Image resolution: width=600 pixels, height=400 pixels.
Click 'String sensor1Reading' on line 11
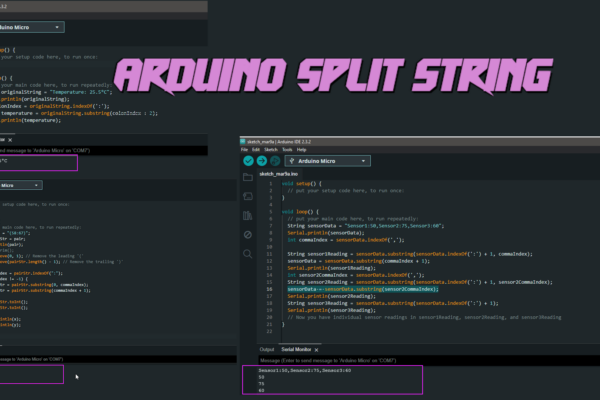(x=410, y=254)
